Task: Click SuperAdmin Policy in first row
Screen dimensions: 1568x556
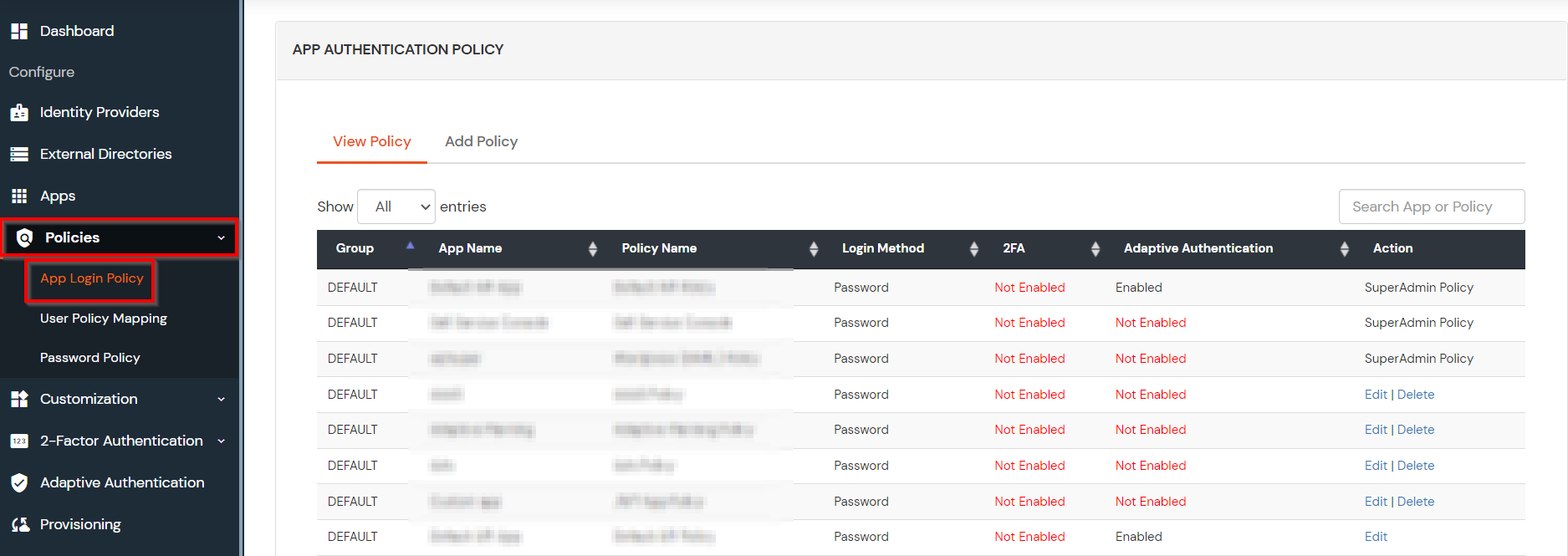Action: point(1419,288)
